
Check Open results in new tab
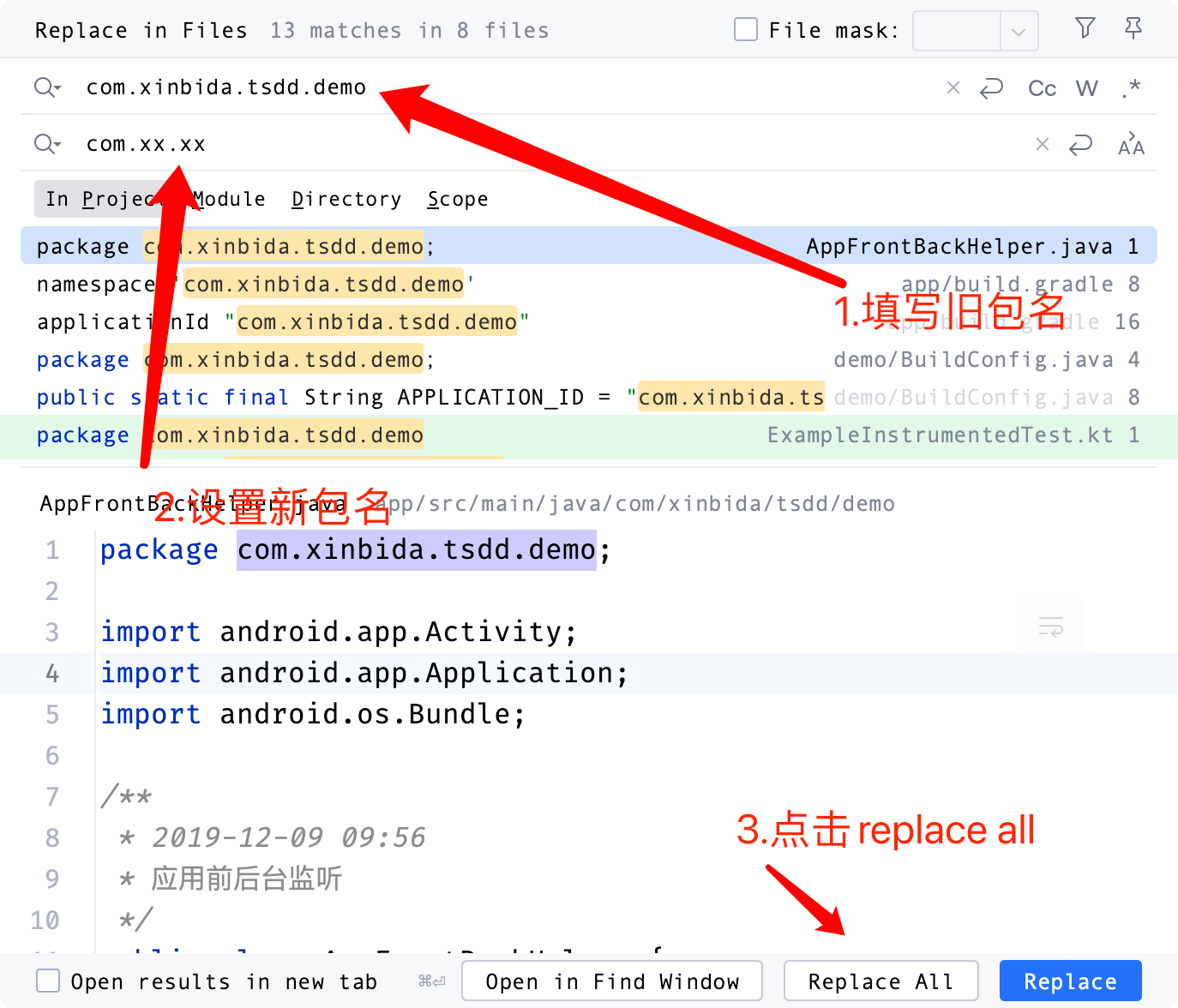point(49,981)
